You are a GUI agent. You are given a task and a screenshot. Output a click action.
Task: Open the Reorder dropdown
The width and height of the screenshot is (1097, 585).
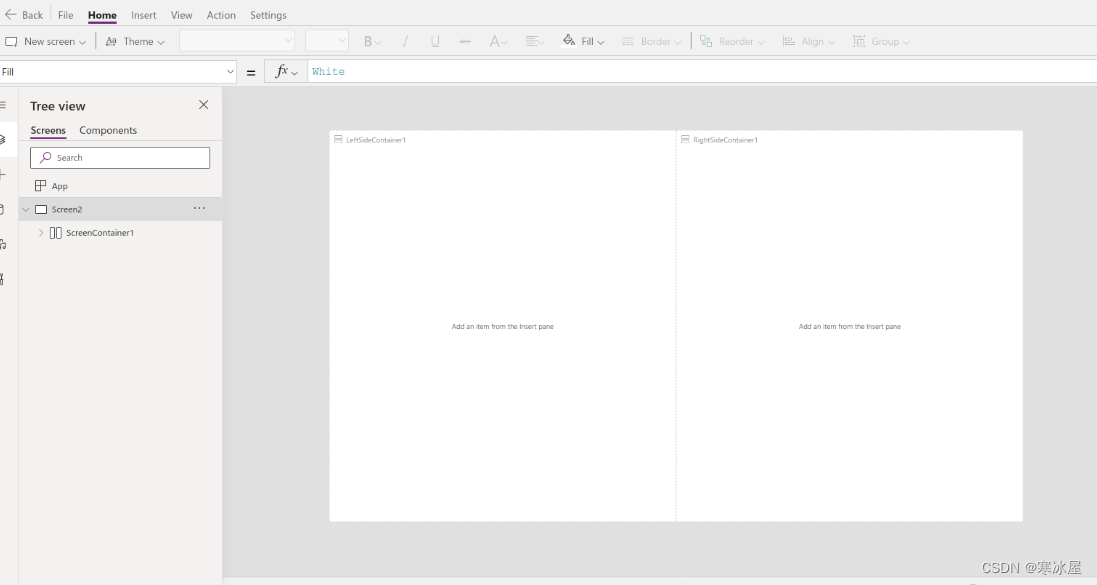pos(732,41)
